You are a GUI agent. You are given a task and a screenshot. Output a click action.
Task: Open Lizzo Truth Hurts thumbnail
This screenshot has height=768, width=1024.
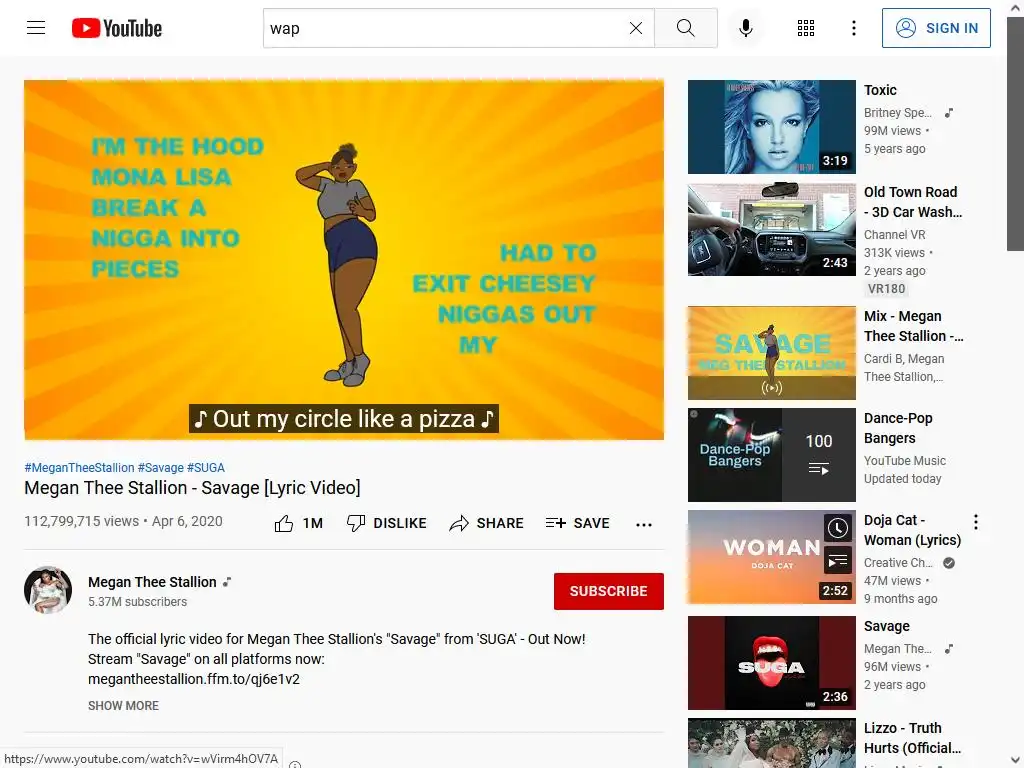[x=772, y=743]
